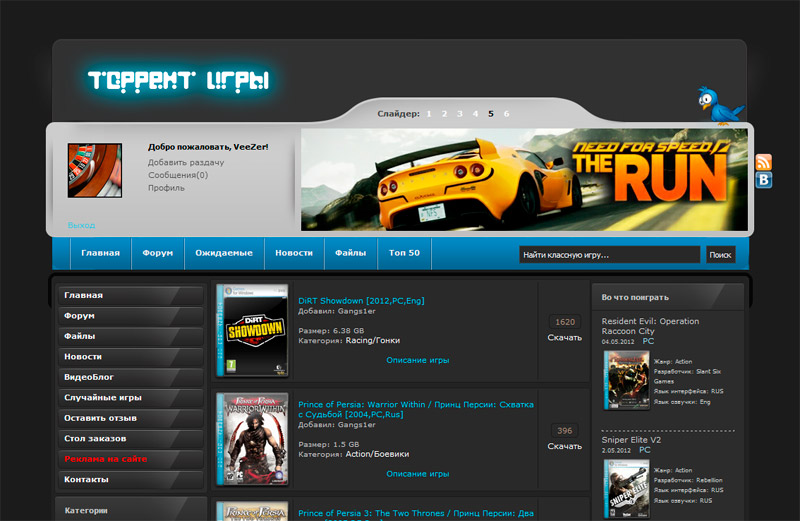
Task: Click the roulette user avatar
Action: click(95, 170)
